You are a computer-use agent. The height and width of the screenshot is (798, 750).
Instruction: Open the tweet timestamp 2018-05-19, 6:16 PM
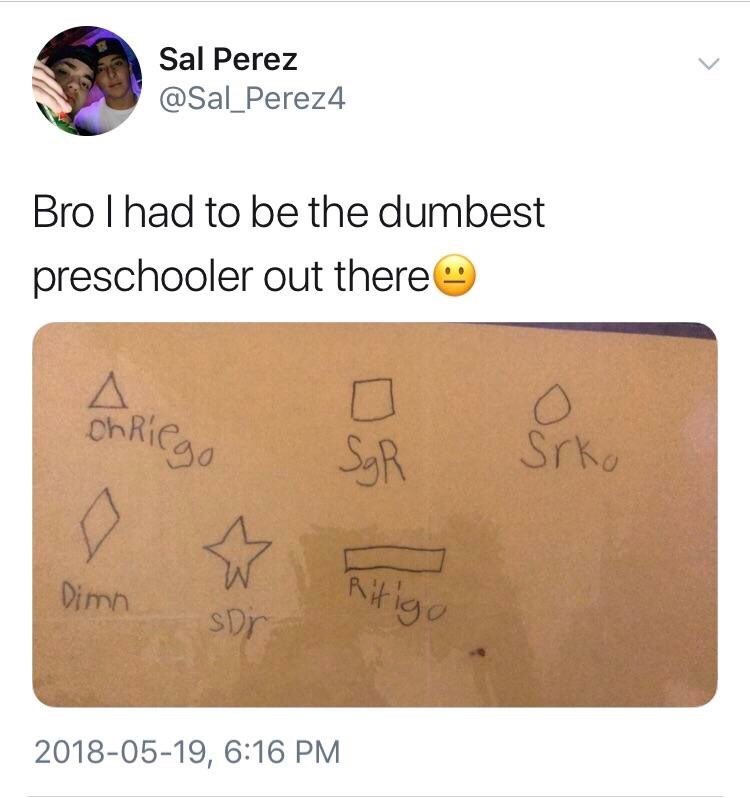187,752
